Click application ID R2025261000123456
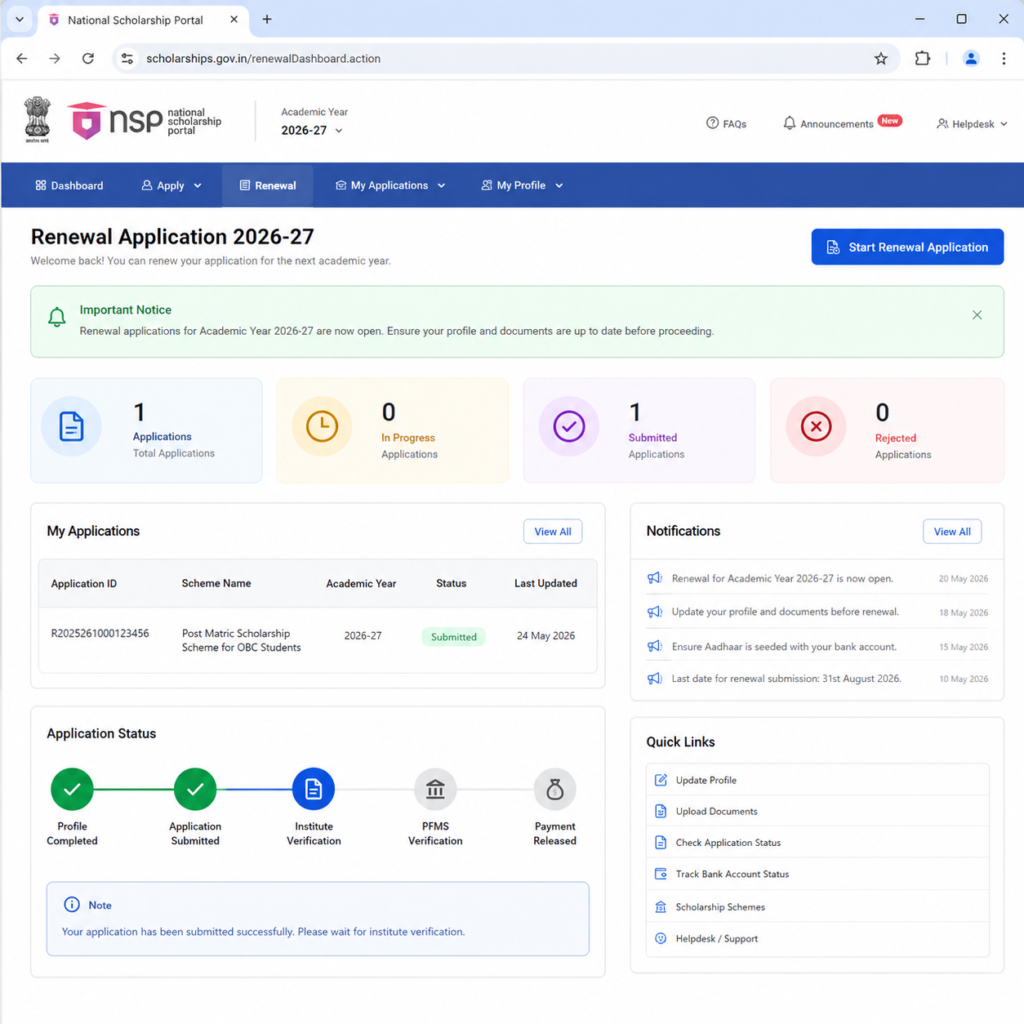This screenshot has width=1024, height=1024. coord(100,633)
